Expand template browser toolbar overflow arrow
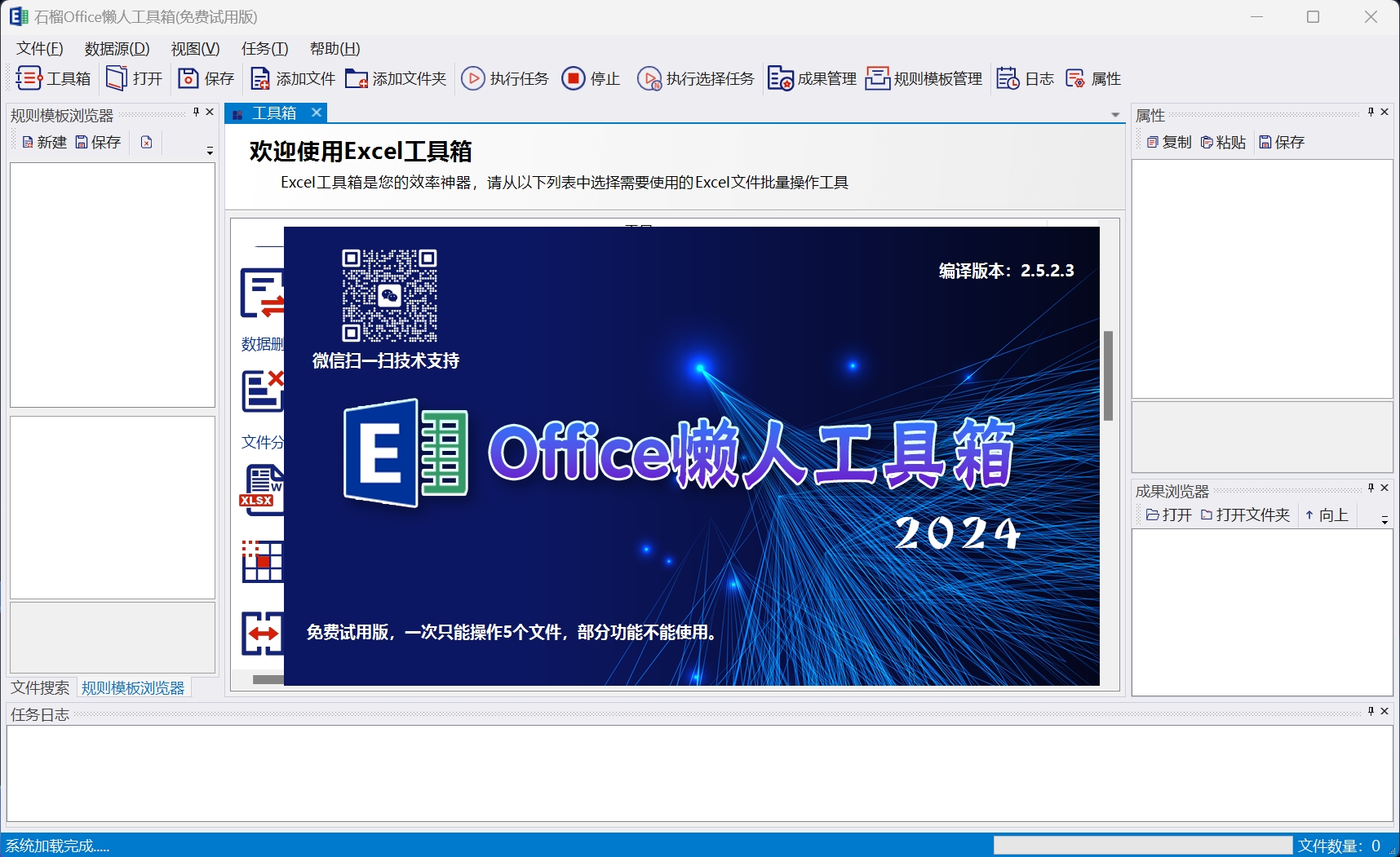 (210, 151)
